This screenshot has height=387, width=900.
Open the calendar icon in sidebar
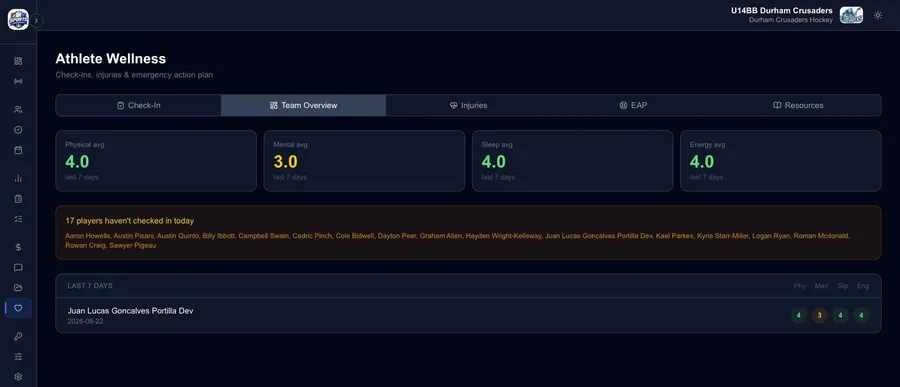(x=18, y=150)
